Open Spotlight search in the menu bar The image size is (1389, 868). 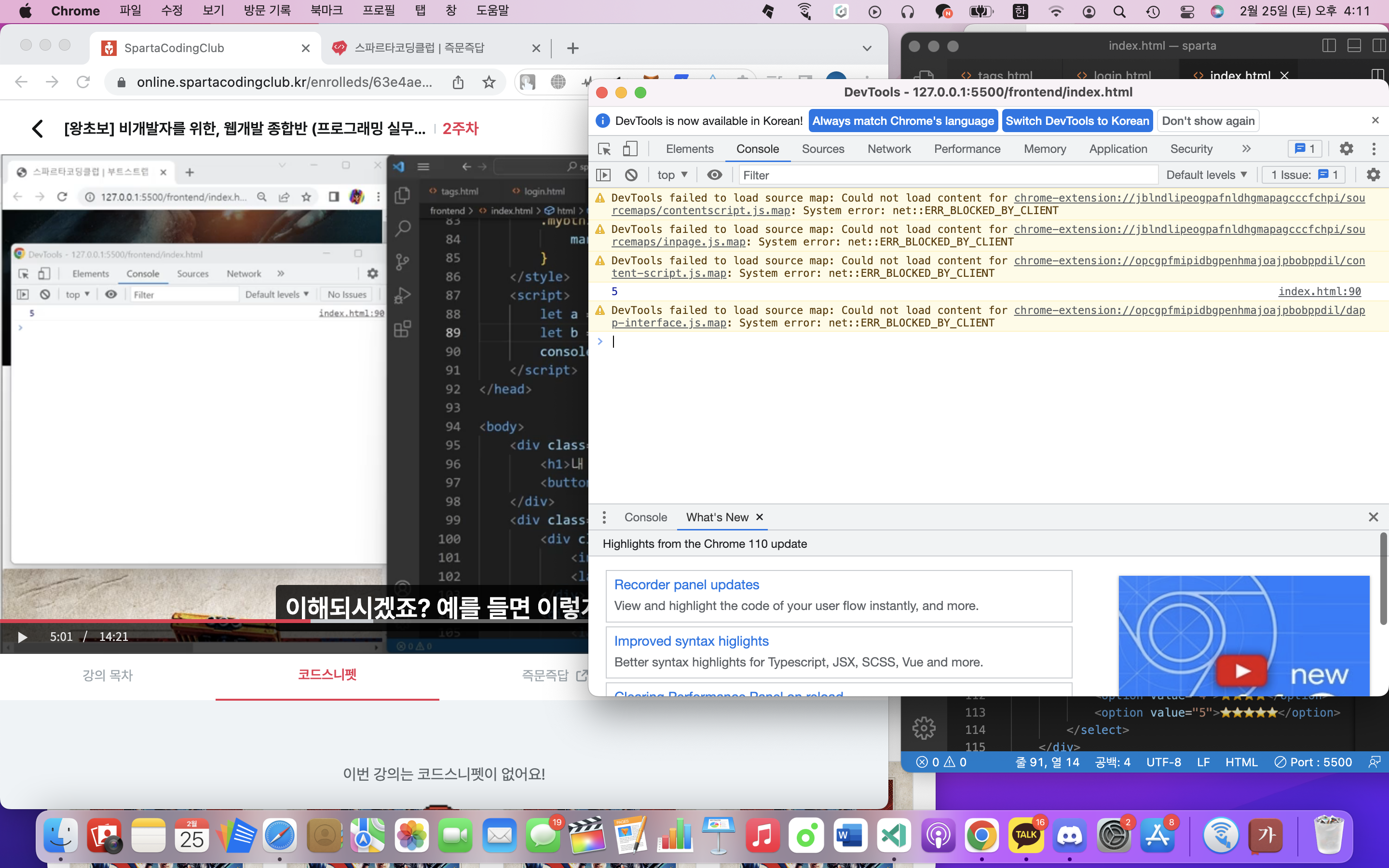coord(1119,12)
